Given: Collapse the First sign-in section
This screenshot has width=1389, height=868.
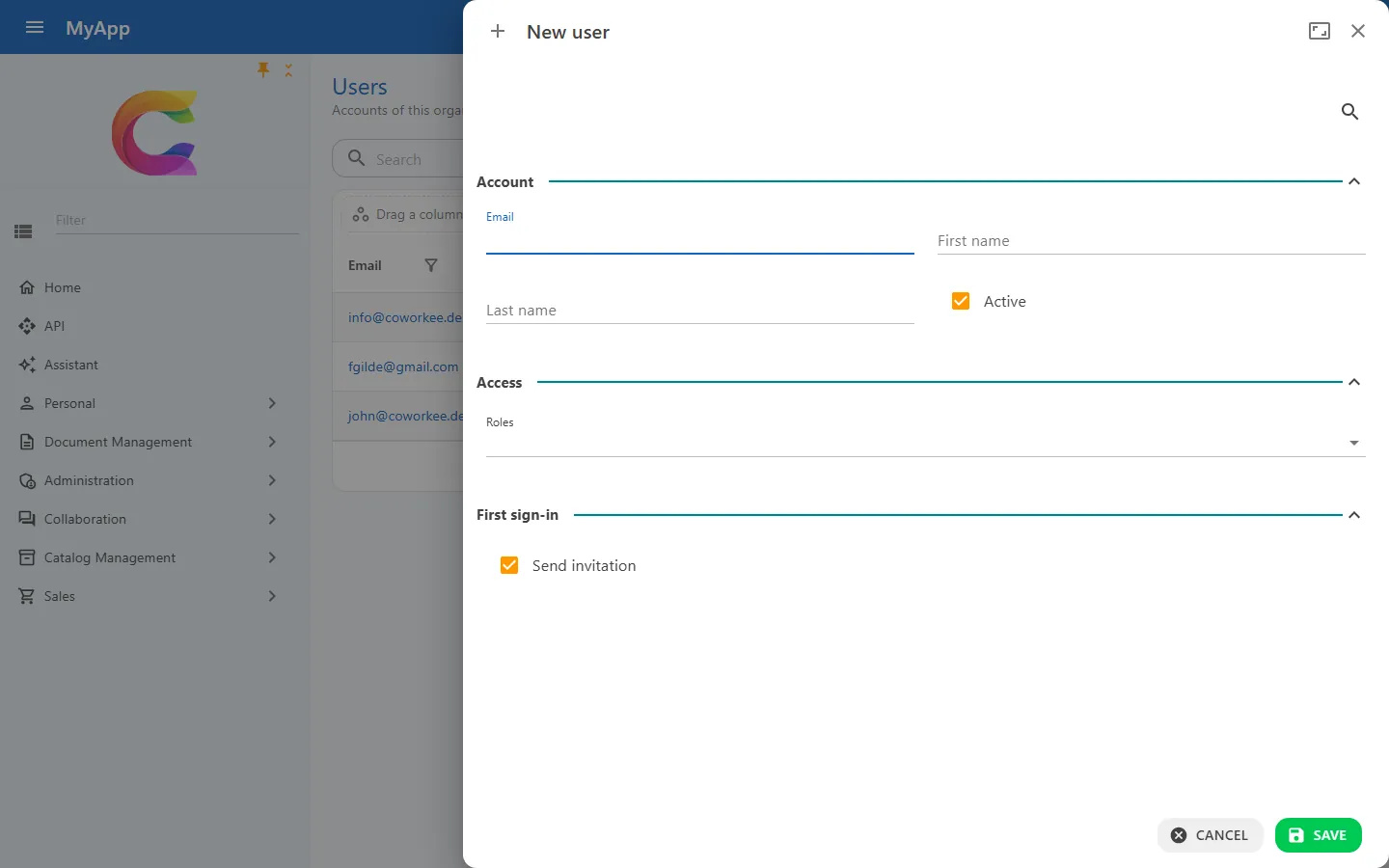Looking at the screenshot, I should (x=1354, y=515).
